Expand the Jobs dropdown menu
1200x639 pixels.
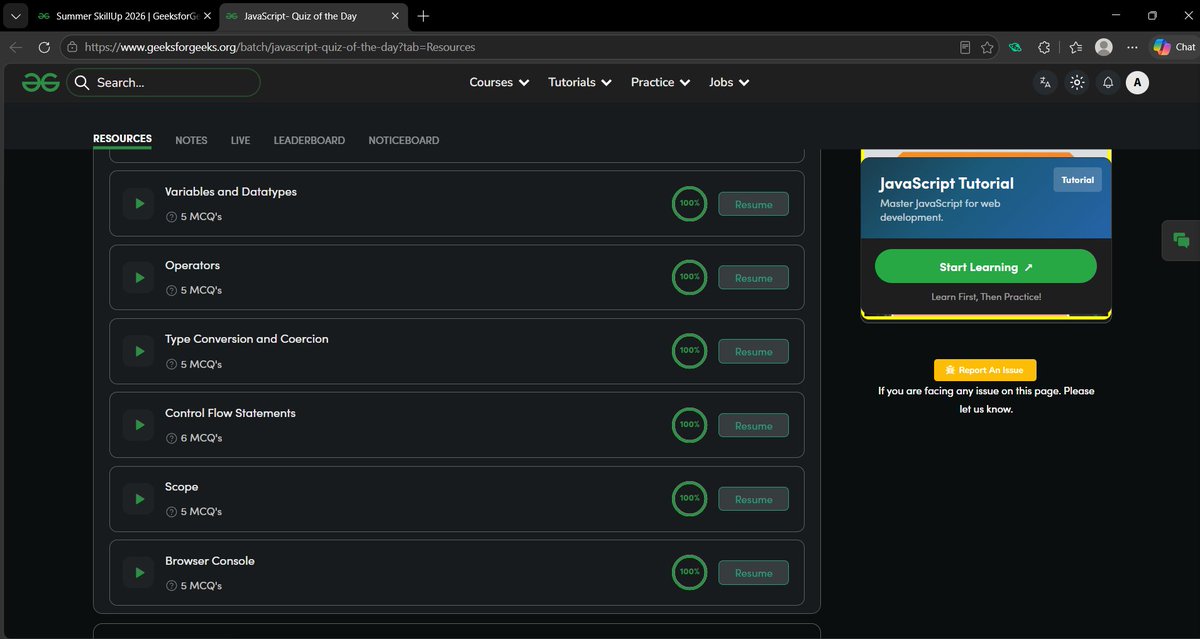pos(729,83)
